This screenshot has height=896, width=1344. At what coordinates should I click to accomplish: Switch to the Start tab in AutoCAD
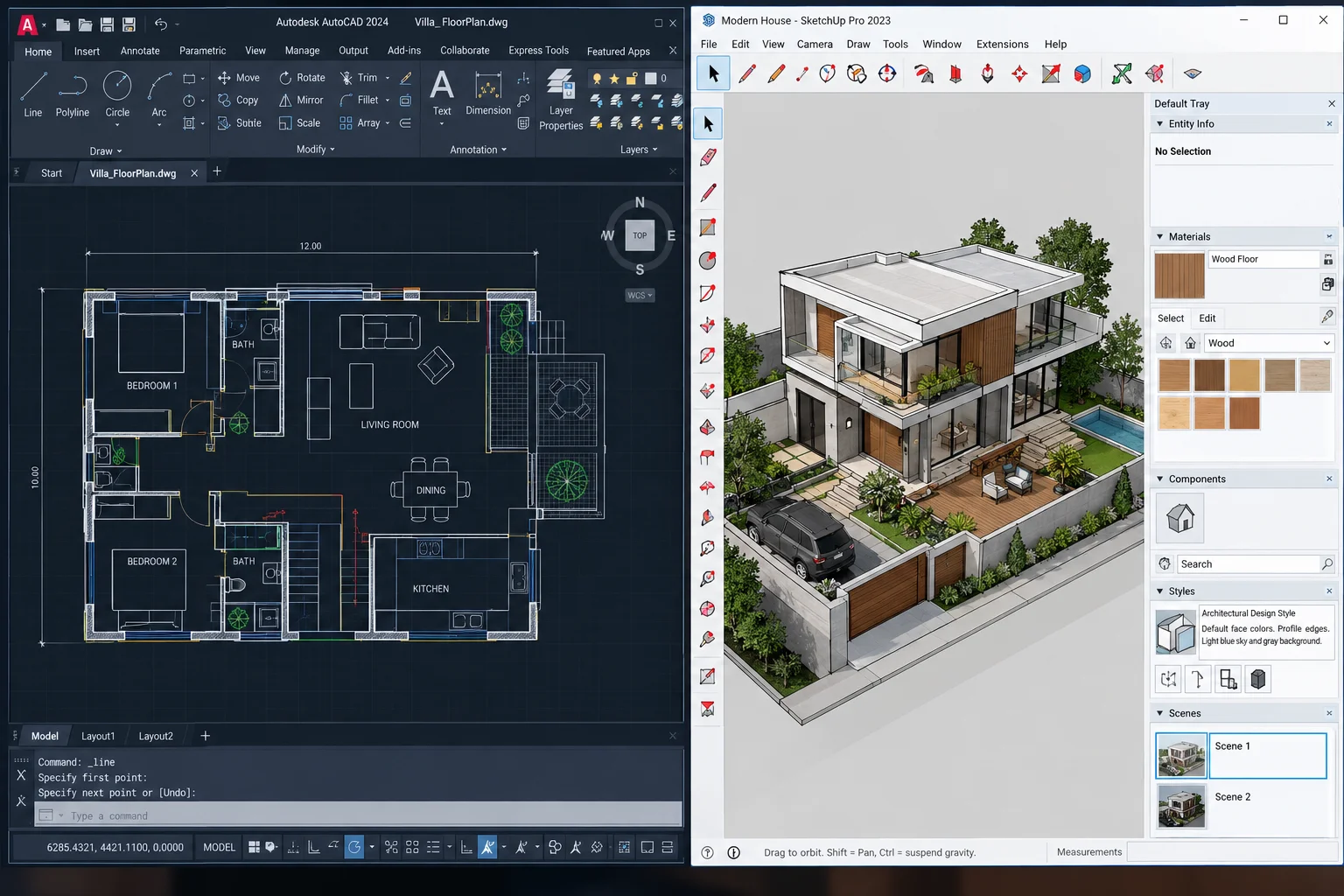52,173
